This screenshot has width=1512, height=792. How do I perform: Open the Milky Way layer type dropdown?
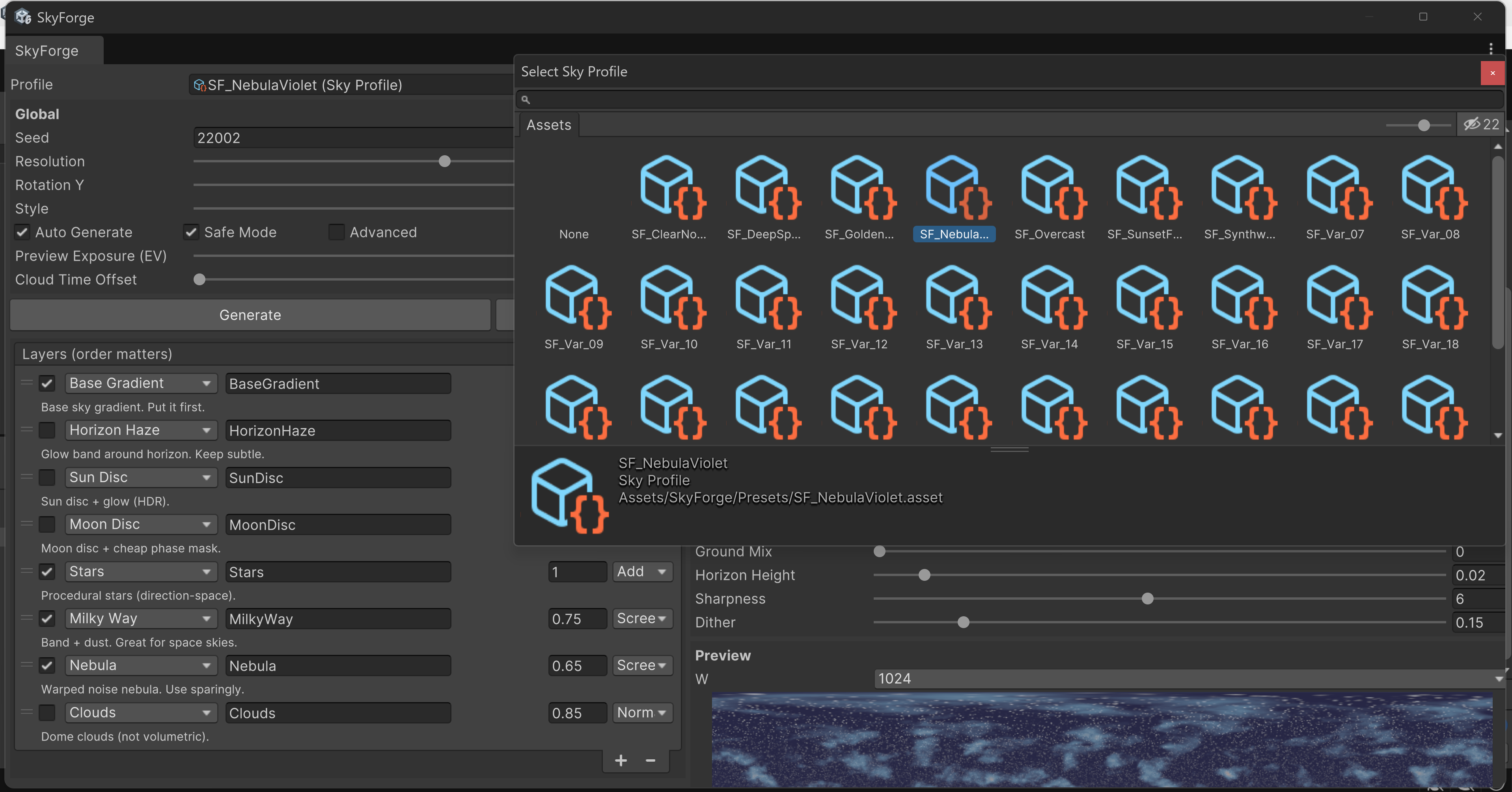140,618
